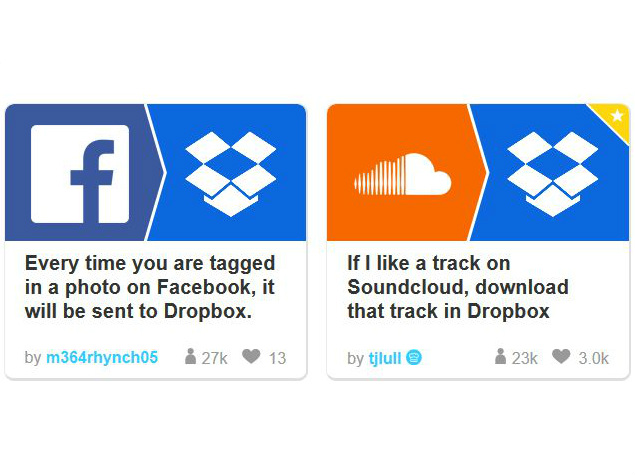The height and width of the screenshot is (475, 635).
Task: Click the verified badge next to tjlull
Action: [414, 357]
